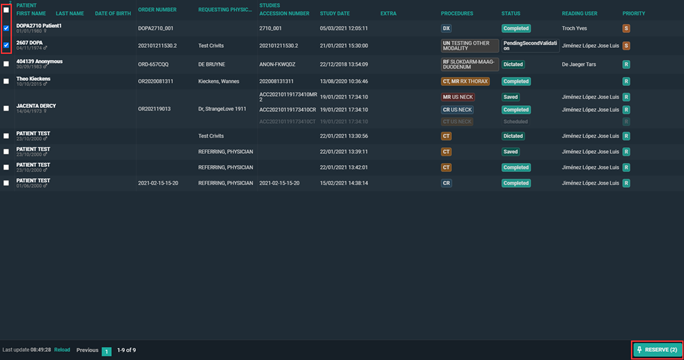Check the JACENTA DERCY row checkbox
This screenshot has height=360, width=684.
click(x=6, y=108)
